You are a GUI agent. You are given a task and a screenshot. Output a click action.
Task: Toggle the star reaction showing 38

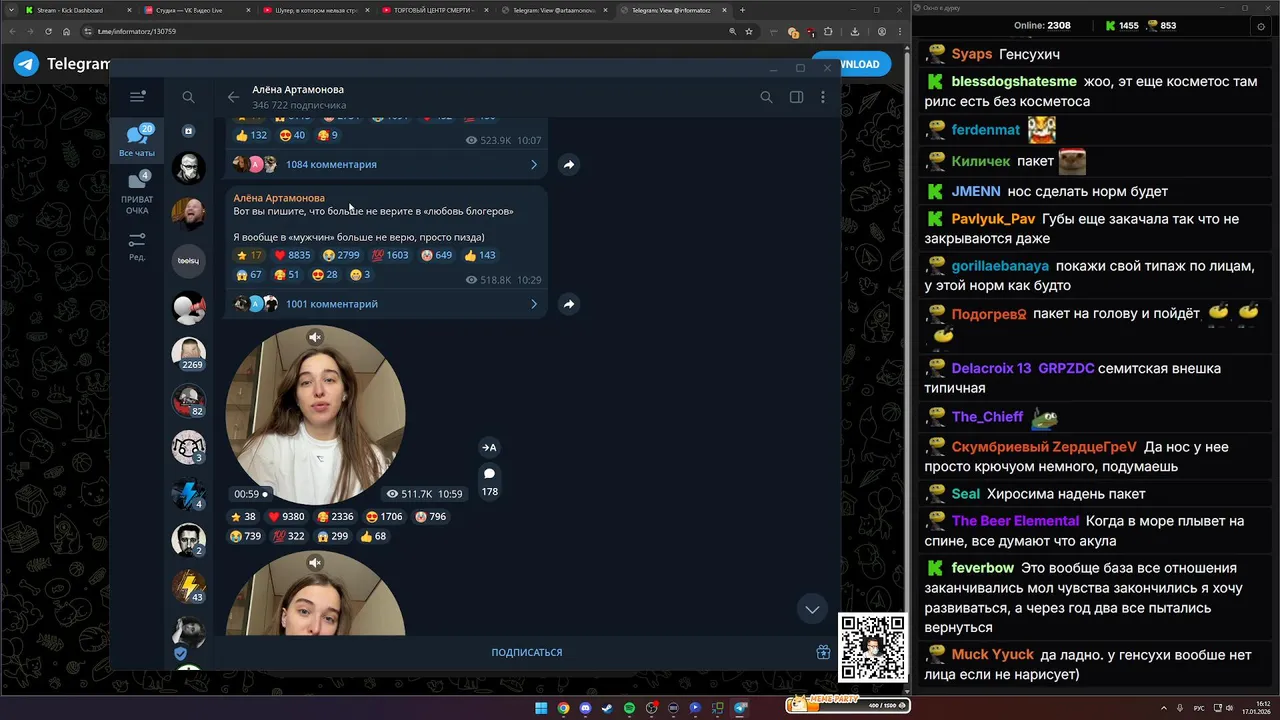coord(243,517)
